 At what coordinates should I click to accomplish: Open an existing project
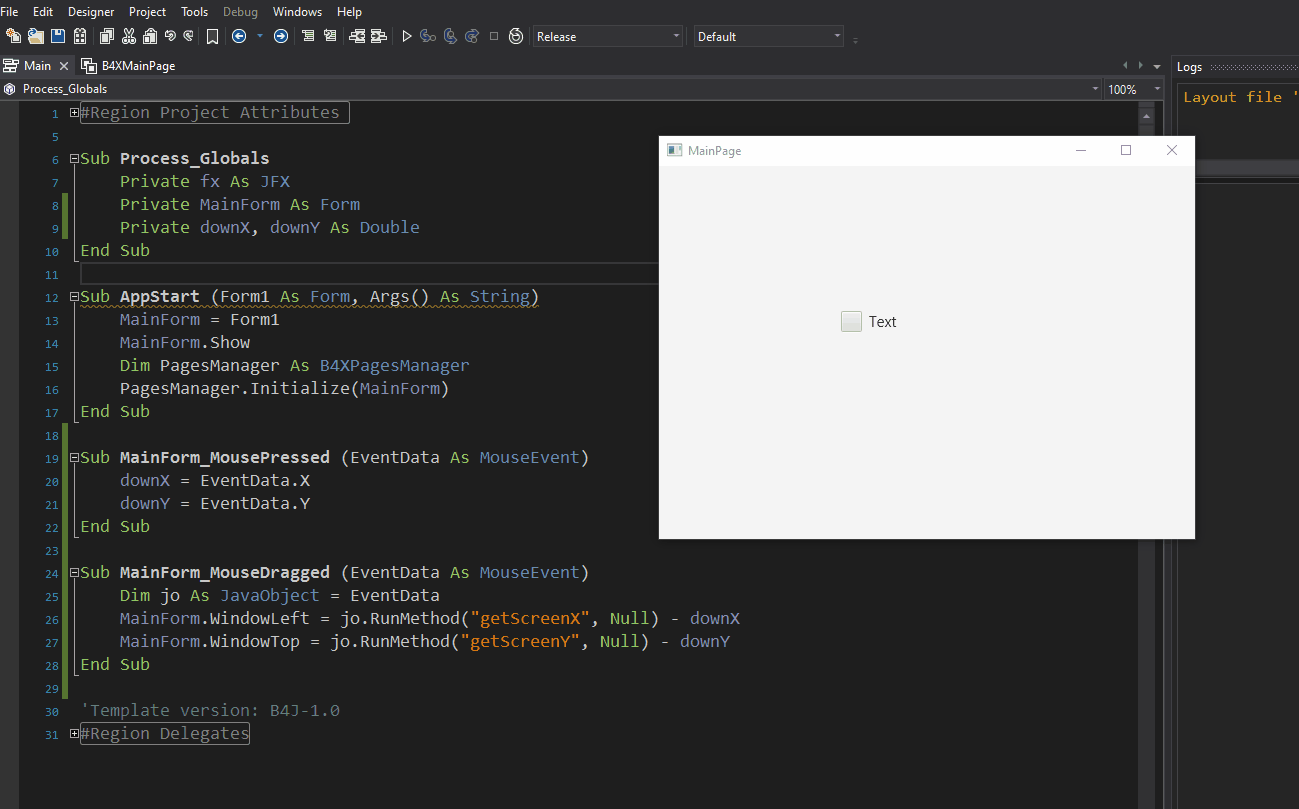(x=34, y=36)
